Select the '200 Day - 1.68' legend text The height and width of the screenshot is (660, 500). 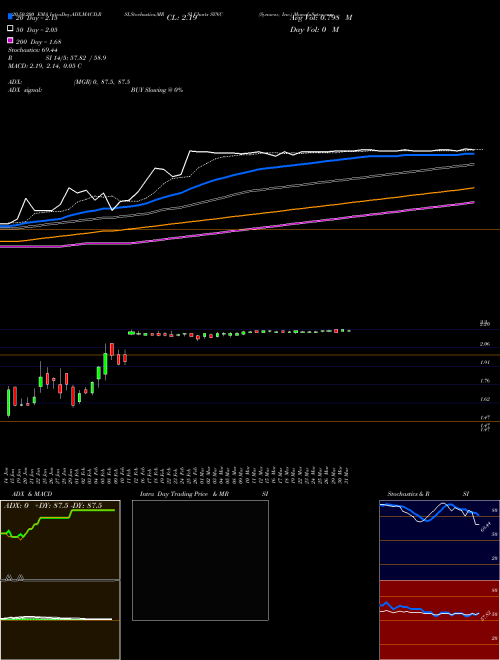tap(39, 42)
